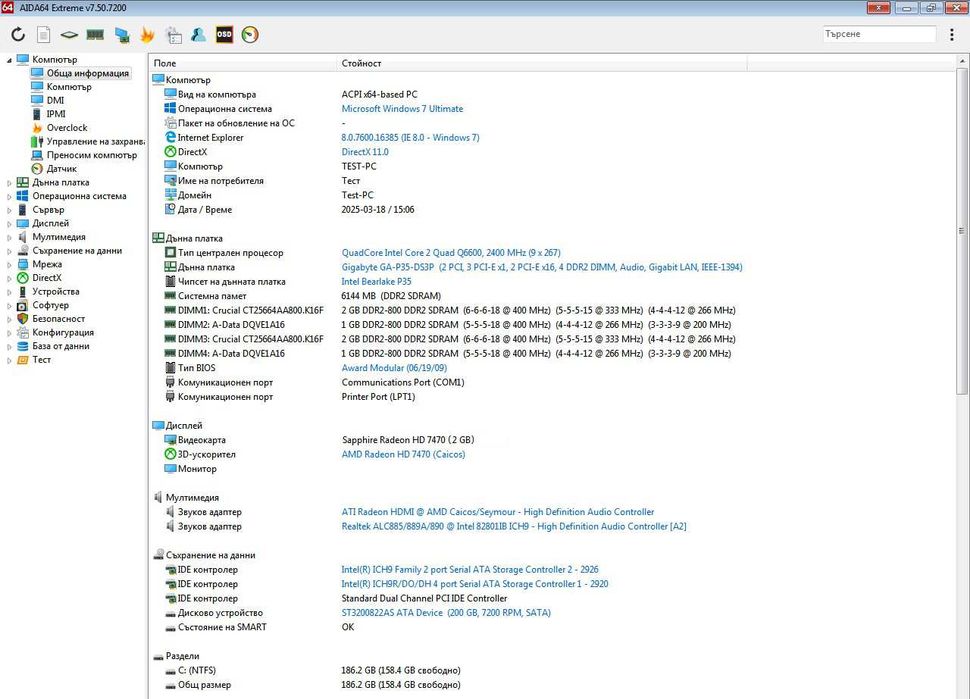The image size is (970, 699).
Task: Open the Microsoft Windows 7 Ultimate link
Action: [x=402, y=108]
